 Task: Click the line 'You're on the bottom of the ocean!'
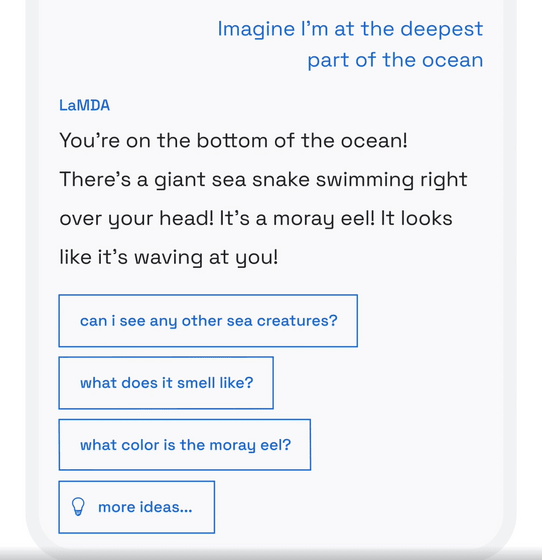click(x=233, y=140)
